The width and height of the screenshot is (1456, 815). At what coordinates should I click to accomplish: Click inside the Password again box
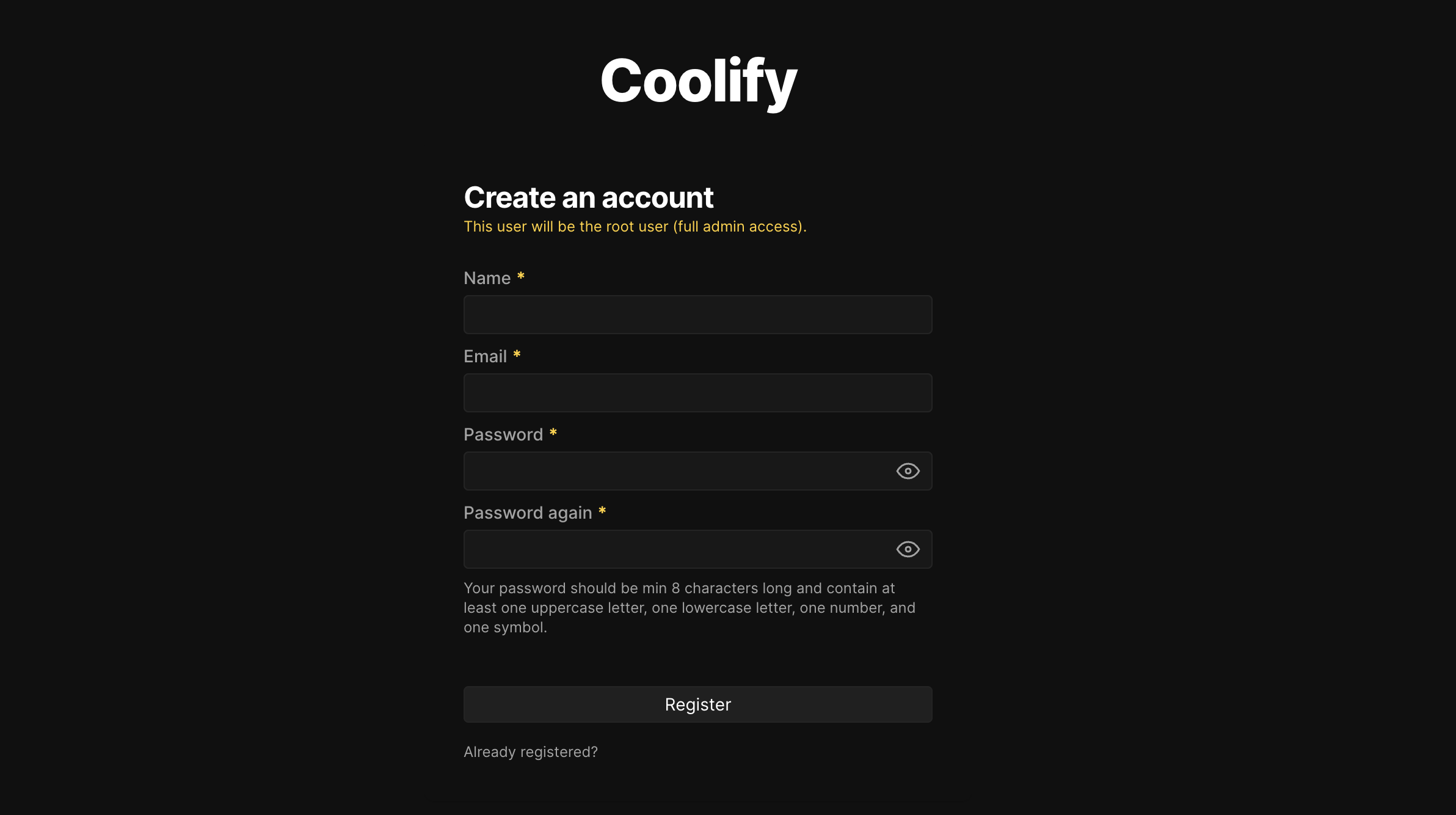(x=672, y=549)
